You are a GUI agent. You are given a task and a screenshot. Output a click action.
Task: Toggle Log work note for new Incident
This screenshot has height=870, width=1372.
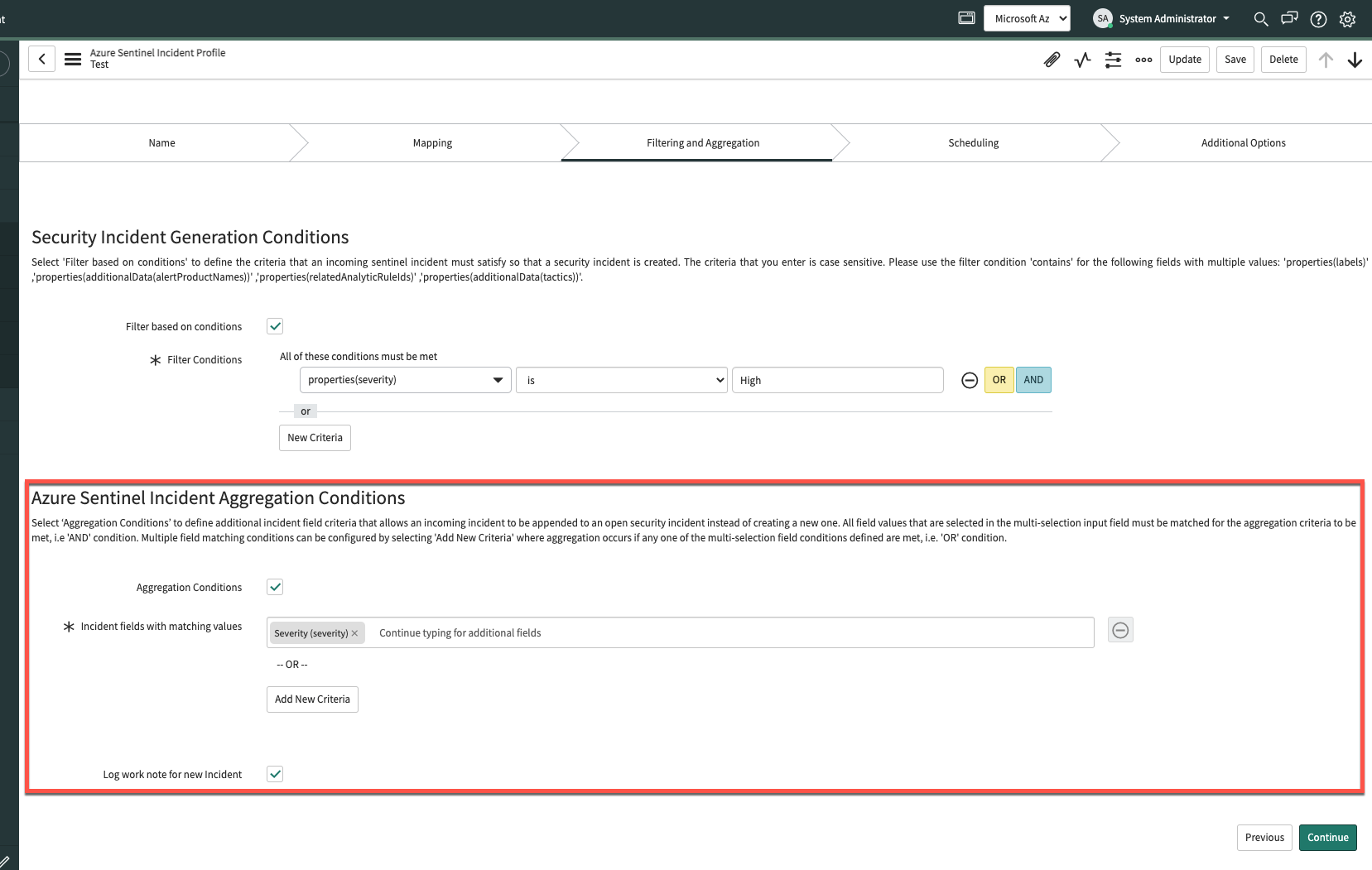275,774
